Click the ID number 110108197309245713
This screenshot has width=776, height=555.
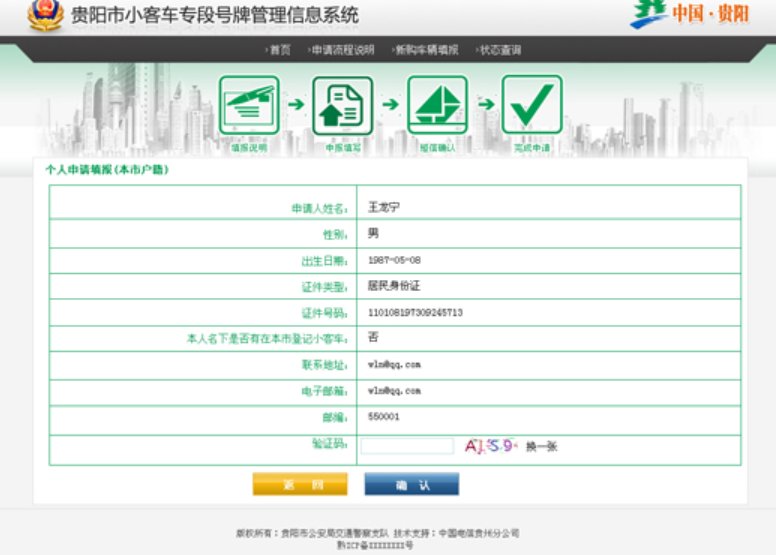click(x=415, y=312)
